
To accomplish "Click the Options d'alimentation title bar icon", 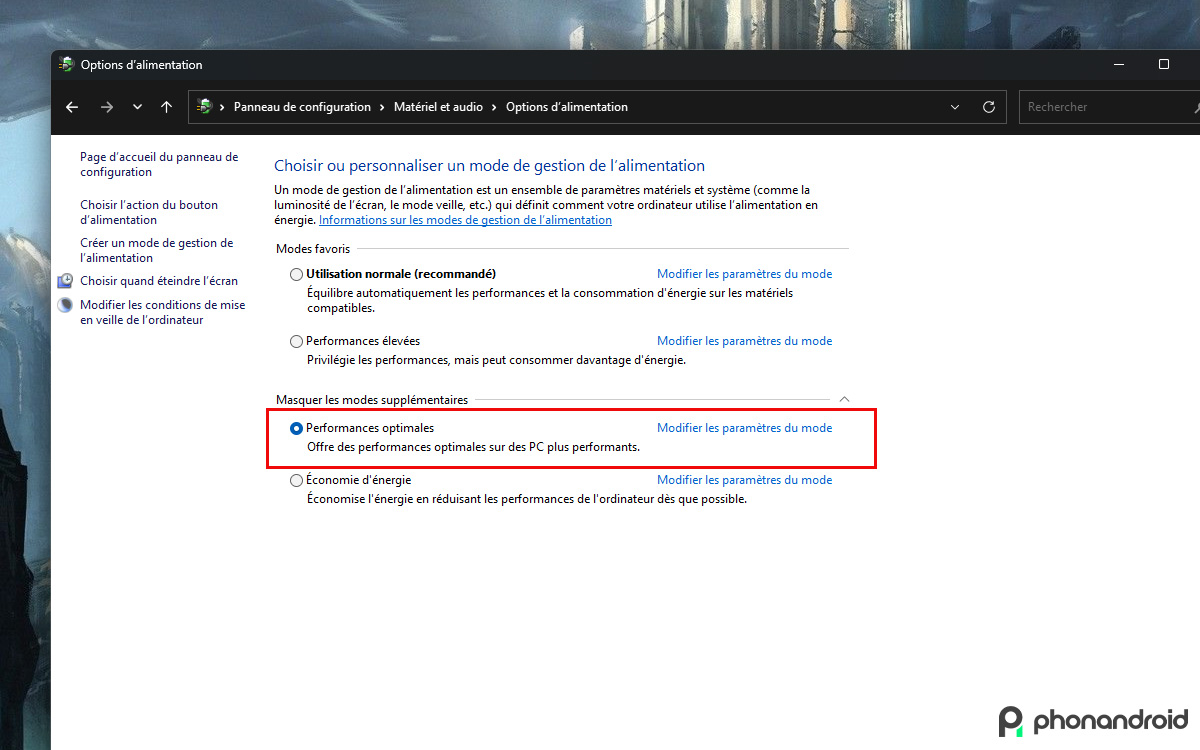I will click(66, 64).
